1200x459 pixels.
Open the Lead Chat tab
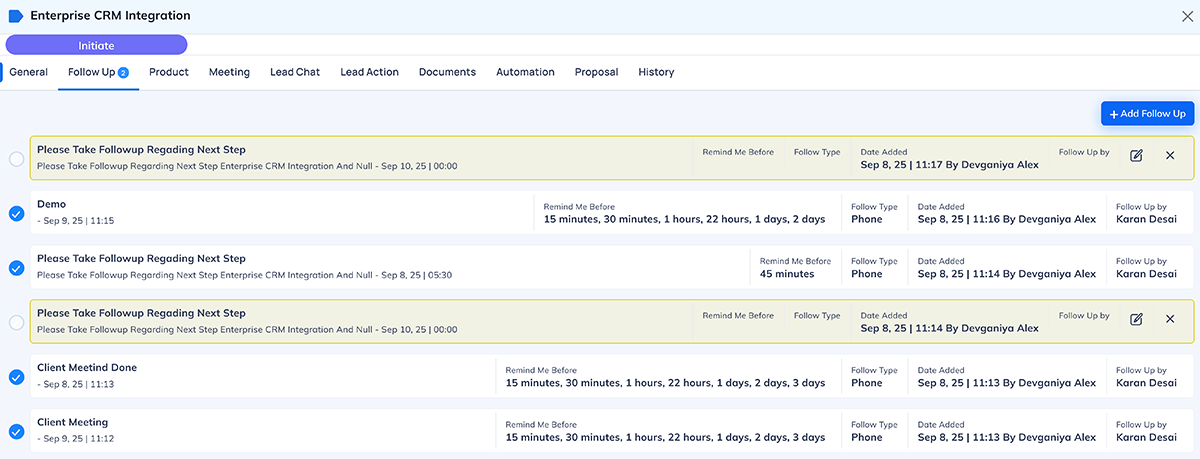pos(295,72)
